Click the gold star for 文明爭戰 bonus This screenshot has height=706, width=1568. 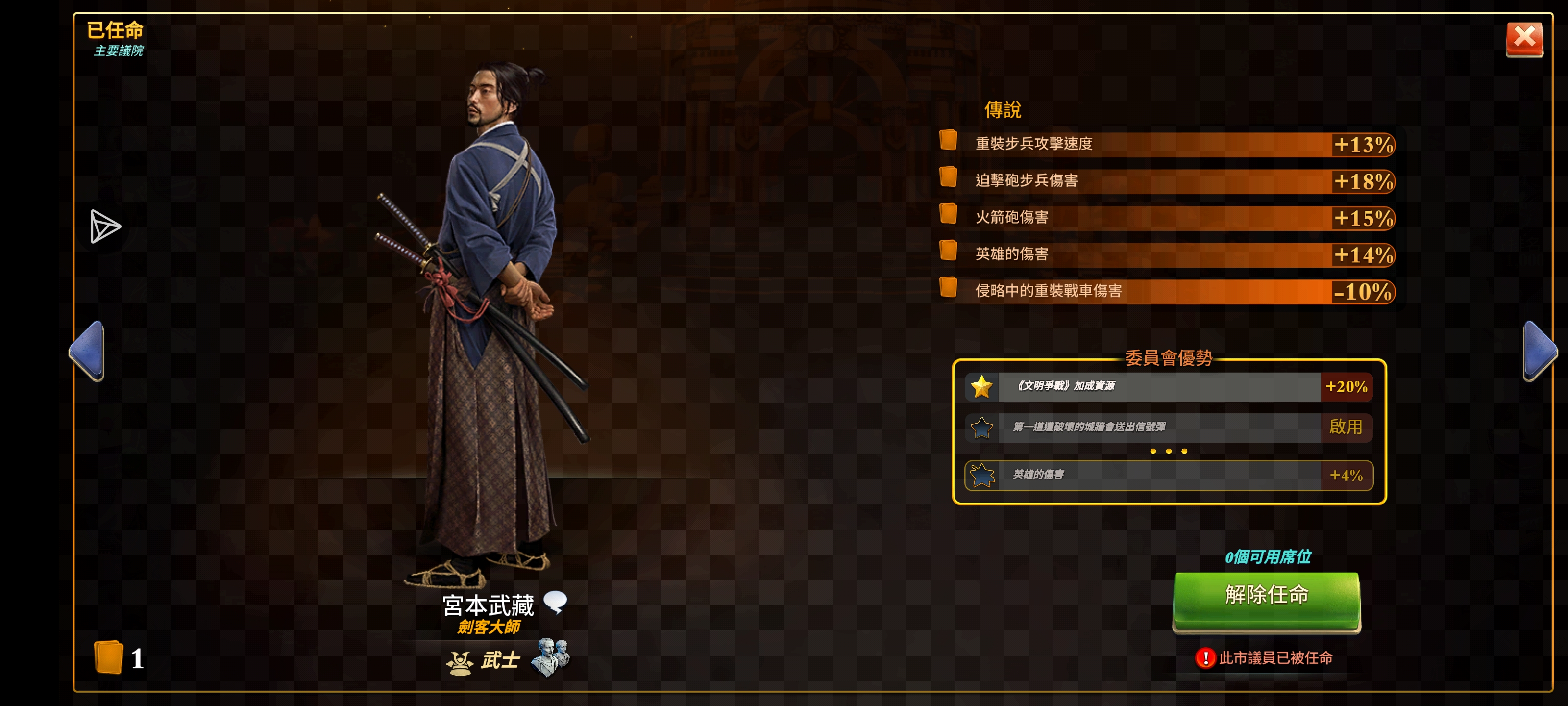(x=981, y=387)
